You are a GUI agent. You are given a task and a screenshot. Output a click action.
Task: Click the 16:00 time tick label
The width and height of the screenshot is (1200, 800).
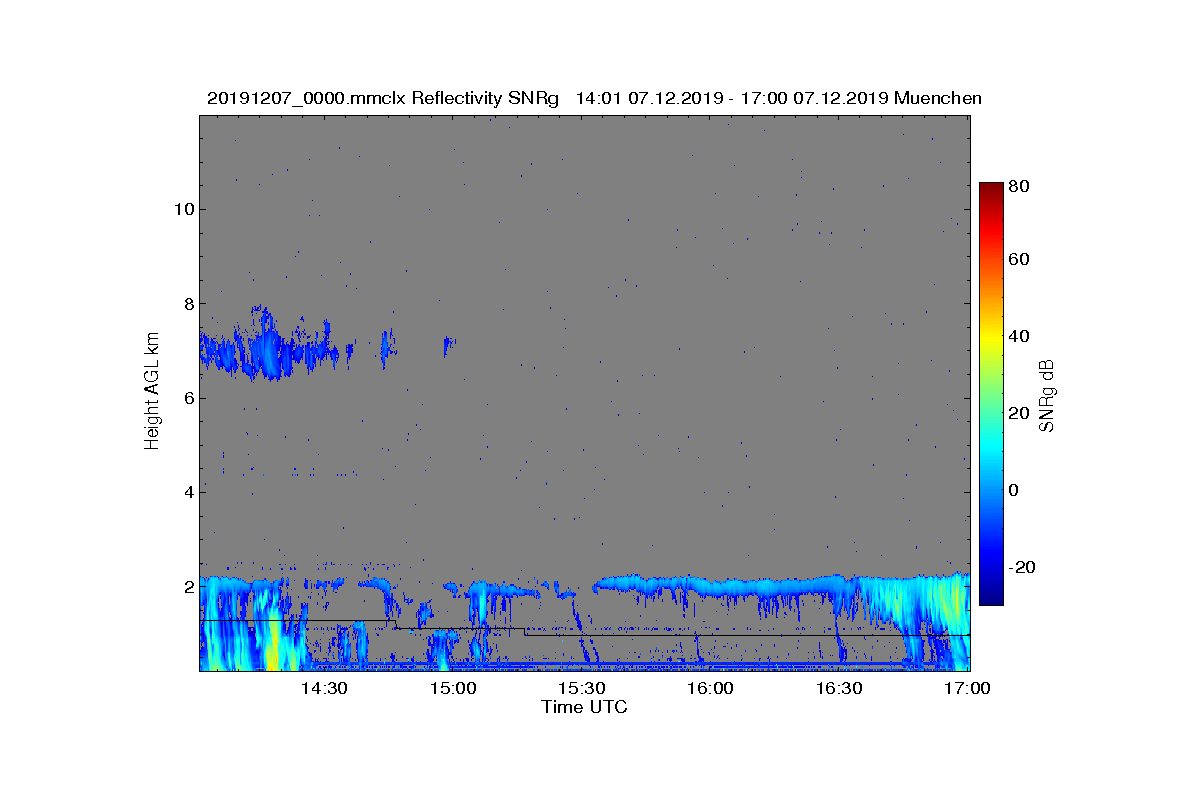[x=711, y=688]
